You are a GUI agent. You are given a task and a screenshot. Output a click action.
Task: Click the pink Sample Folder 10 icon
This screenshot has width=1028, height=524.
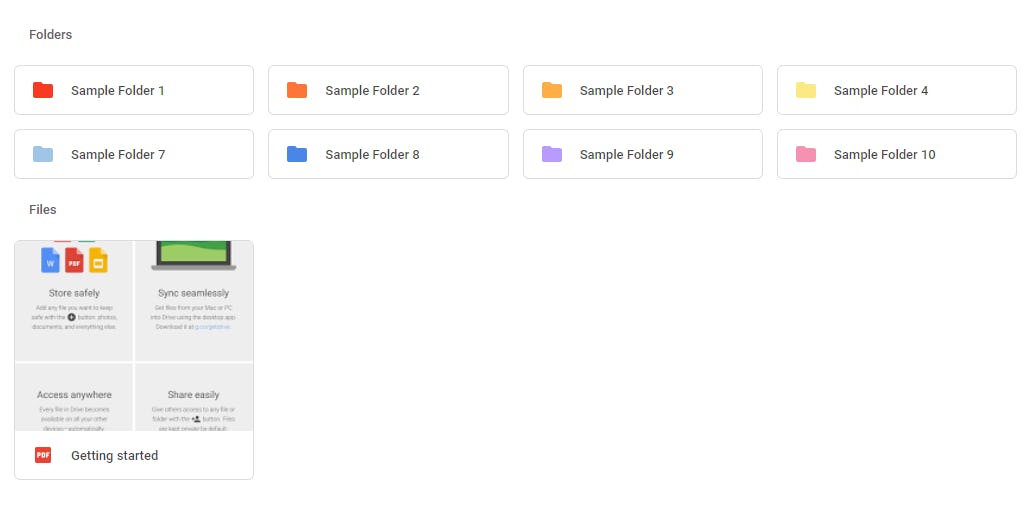pyautogui.click(x=806, y=154)
